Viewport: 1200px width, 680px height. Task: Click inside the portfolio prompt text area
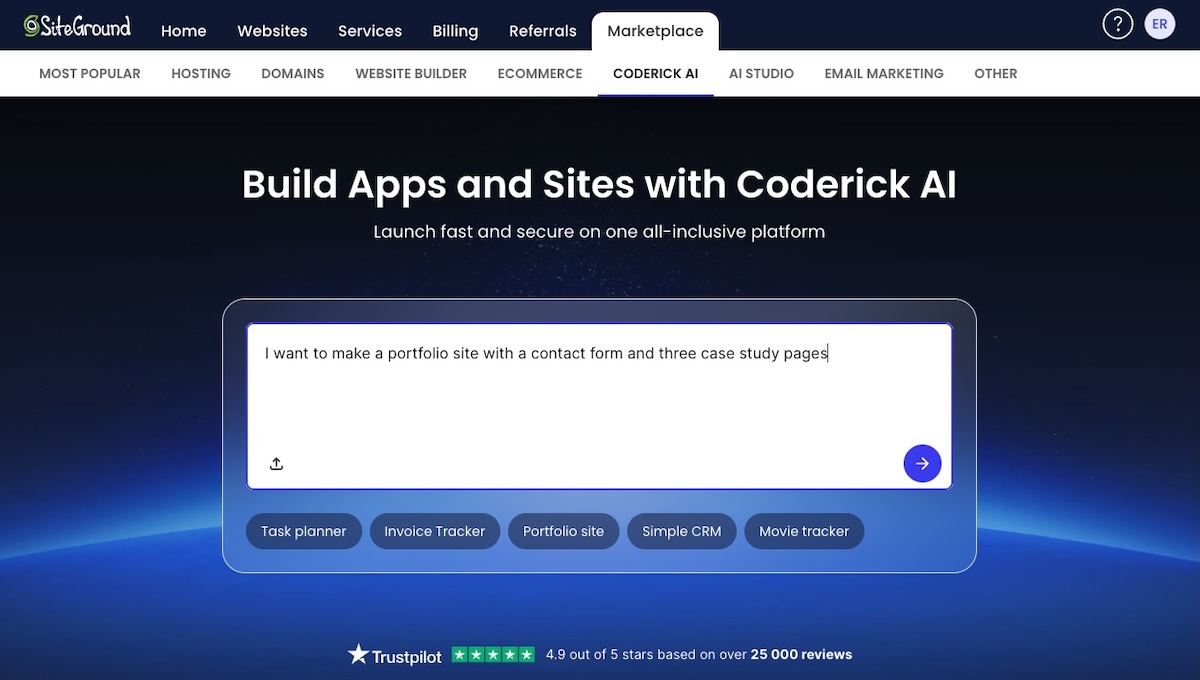[x=599, y=406]
